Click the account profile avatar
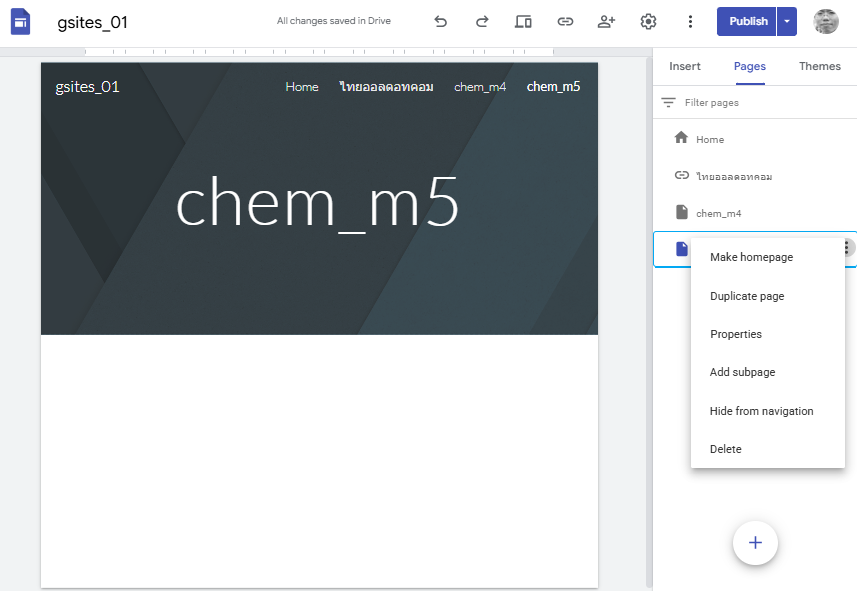Viewport: 857px width, 591px height. 826,22
